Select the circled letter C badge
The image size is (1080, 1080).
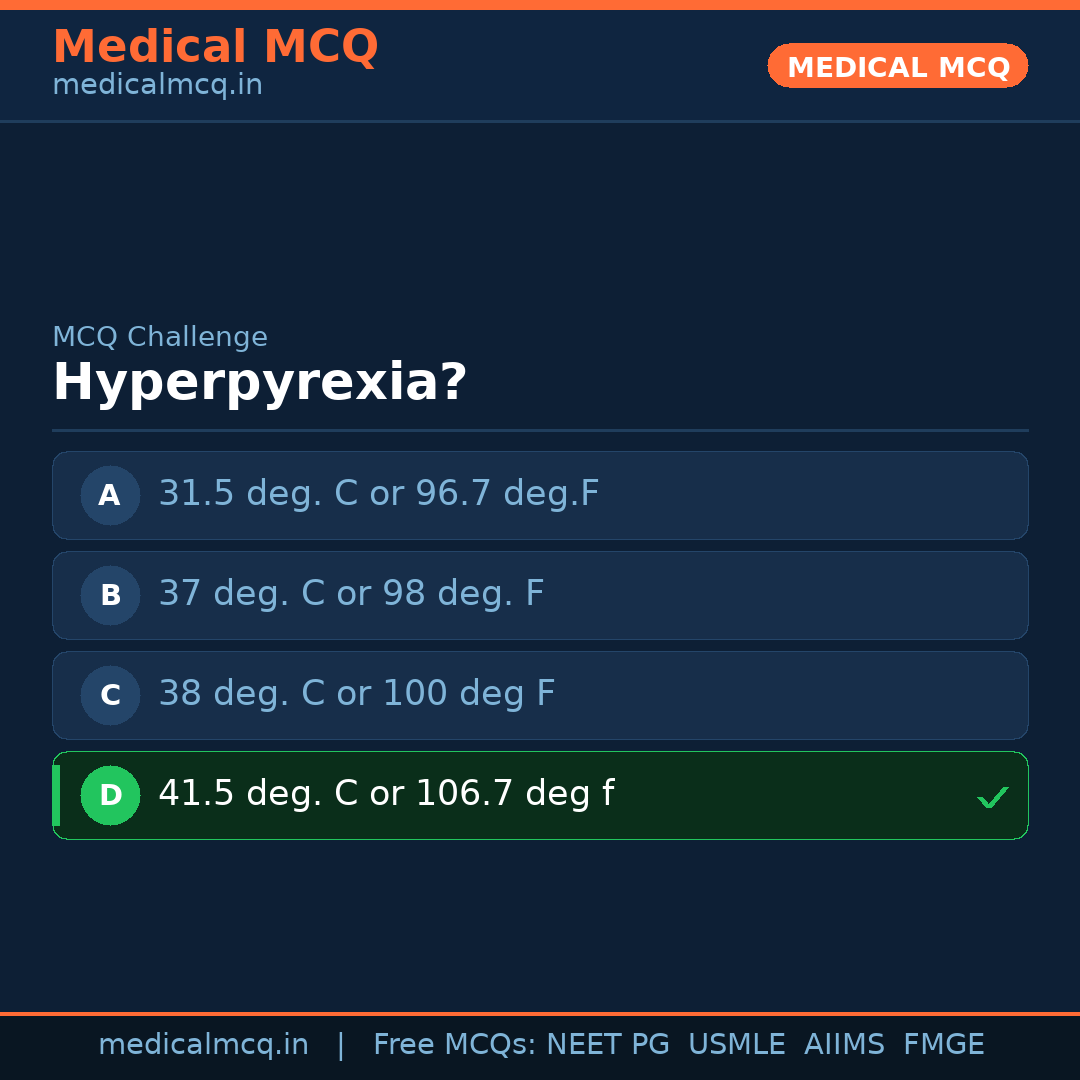(110, 695)
